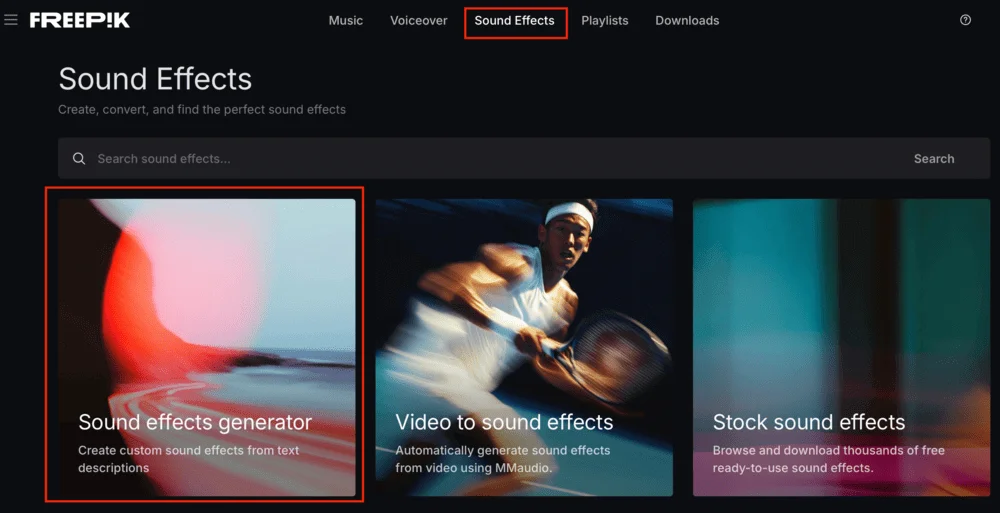Image resolution: width=1000 pixels, height=513 pixels.
Task: Open the Downloads tab
Action: [x=687, y=21]
